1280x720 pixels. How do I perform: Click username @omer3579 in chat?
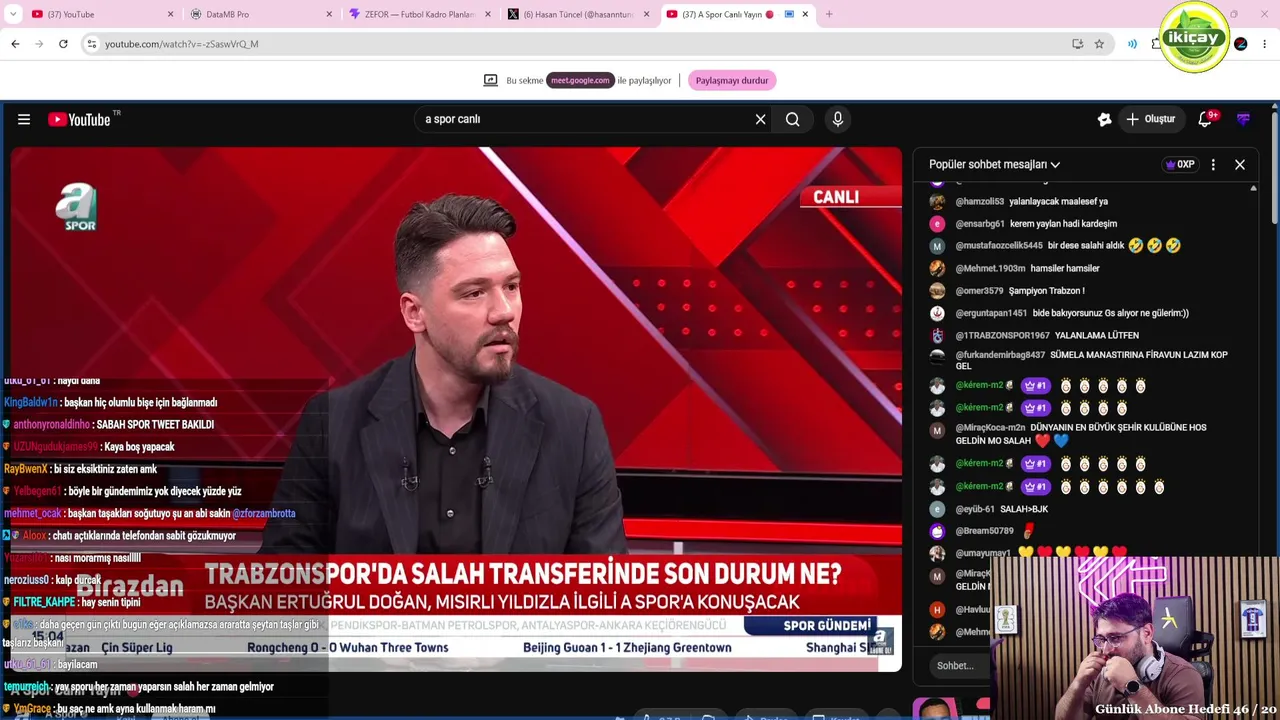[x=979, y=291]
